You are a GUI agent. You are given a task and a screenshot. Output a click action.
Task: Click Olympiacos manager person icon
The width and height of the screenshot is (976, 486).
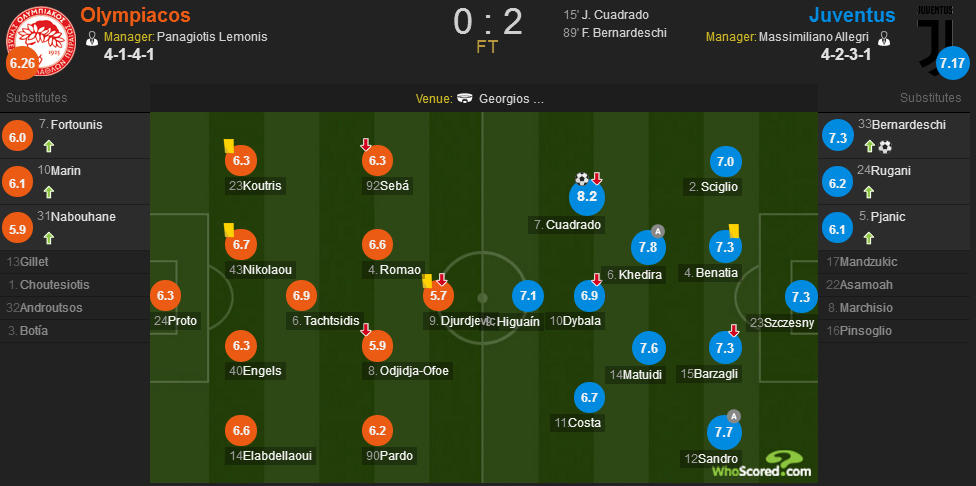coord(93,37)
